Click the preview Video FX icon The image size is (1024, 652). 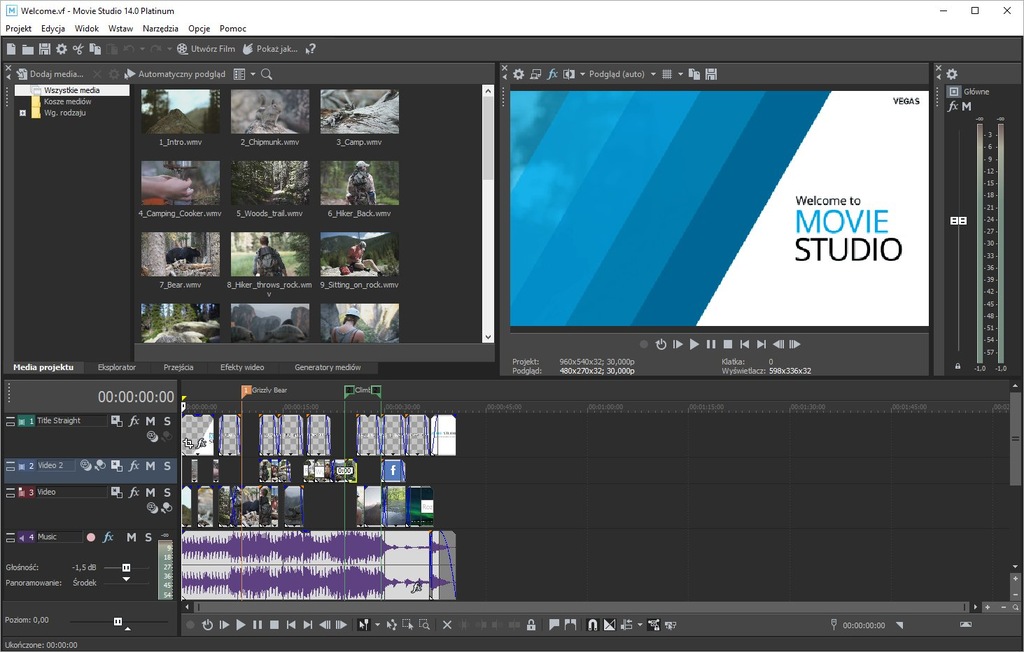pos(553,74)
